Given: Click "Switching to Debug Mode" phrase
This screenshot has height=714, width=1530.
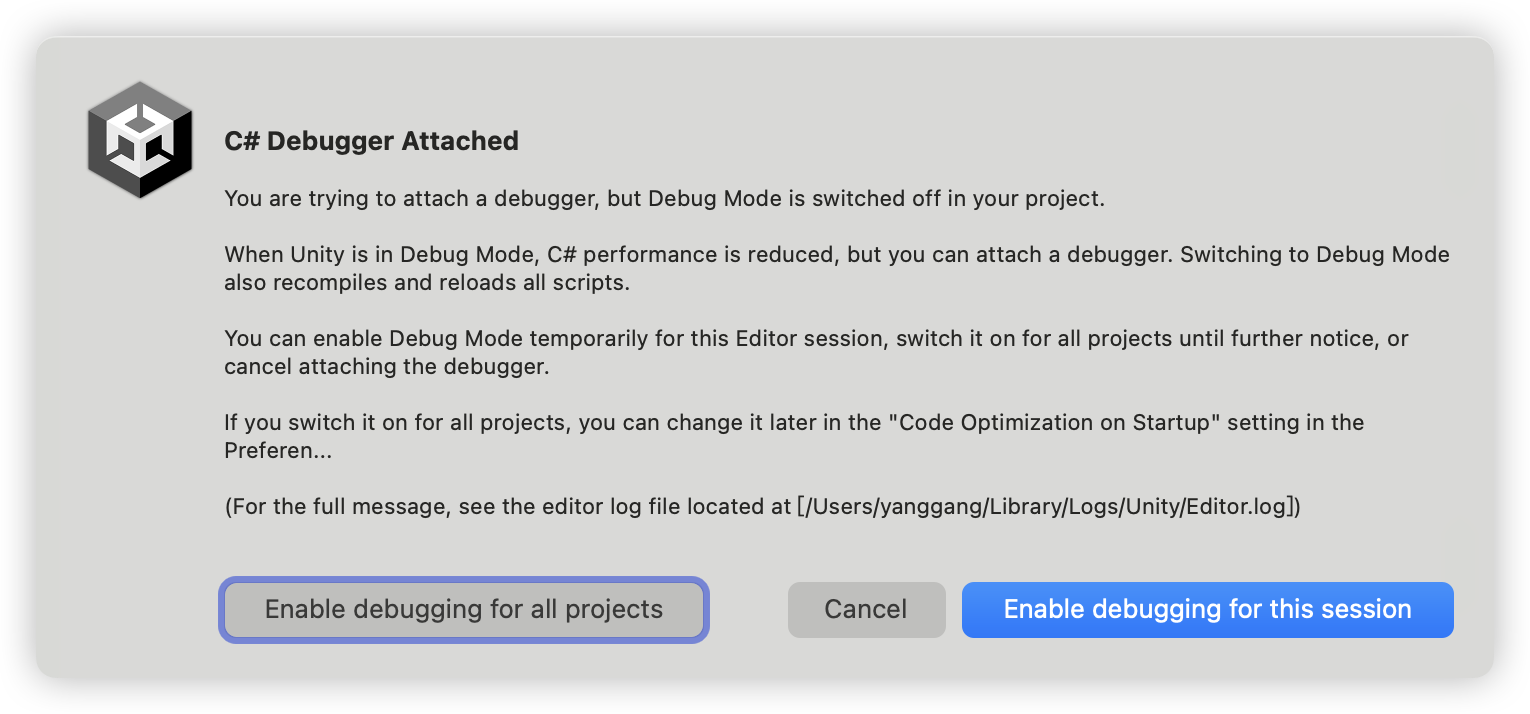Looking at the screenshot, I should click(1315, 254).
